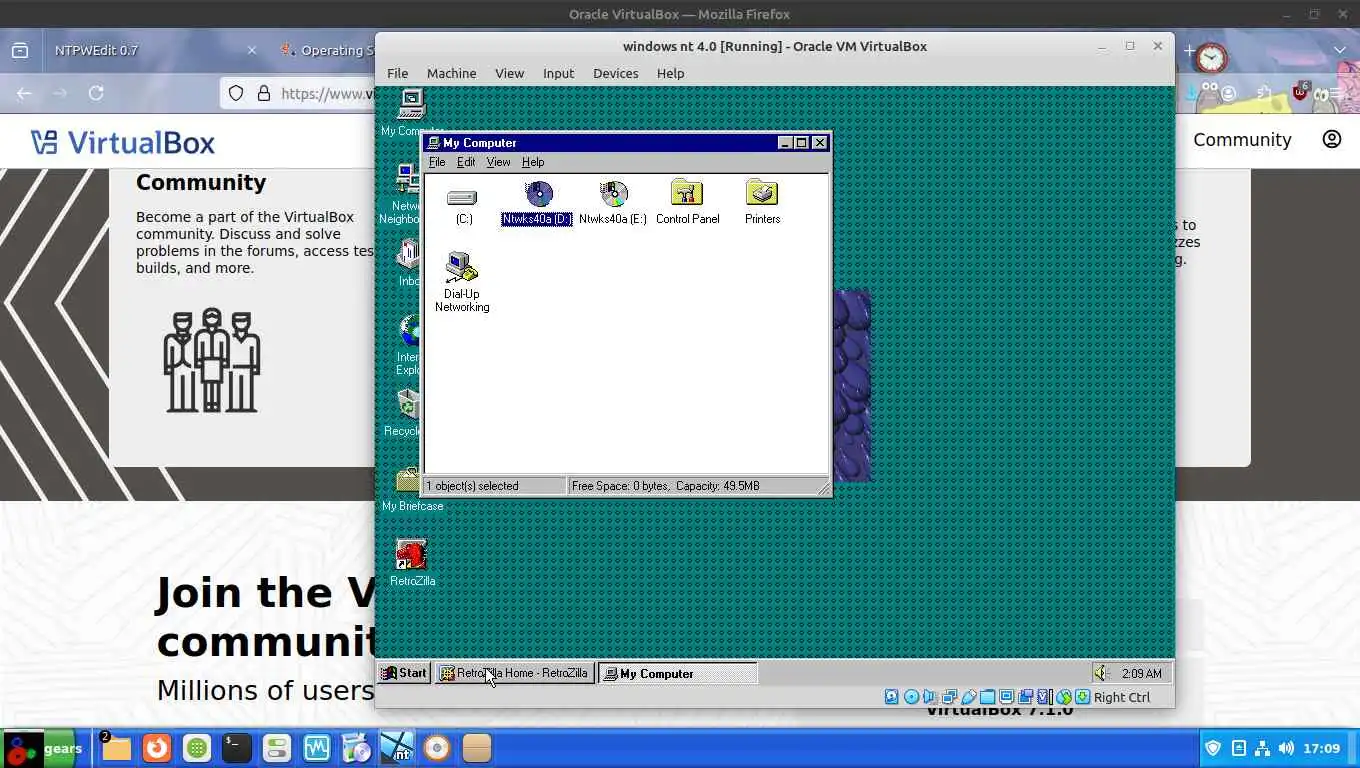The height and width of the screenshot is (768, 1360).
Task: Click the host network tray icon
Action: click(1262, 748)
